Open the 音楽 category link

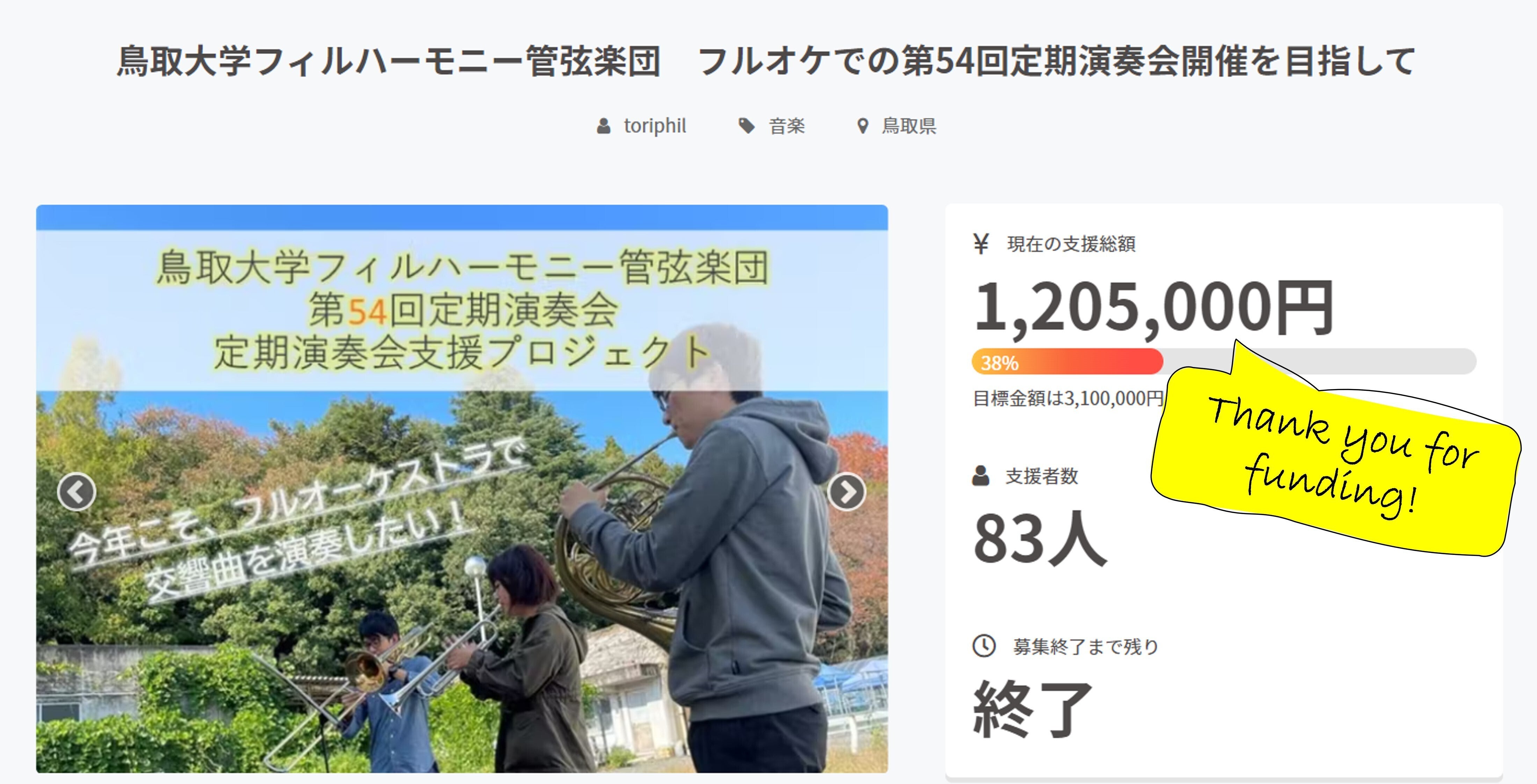[787, 126]
